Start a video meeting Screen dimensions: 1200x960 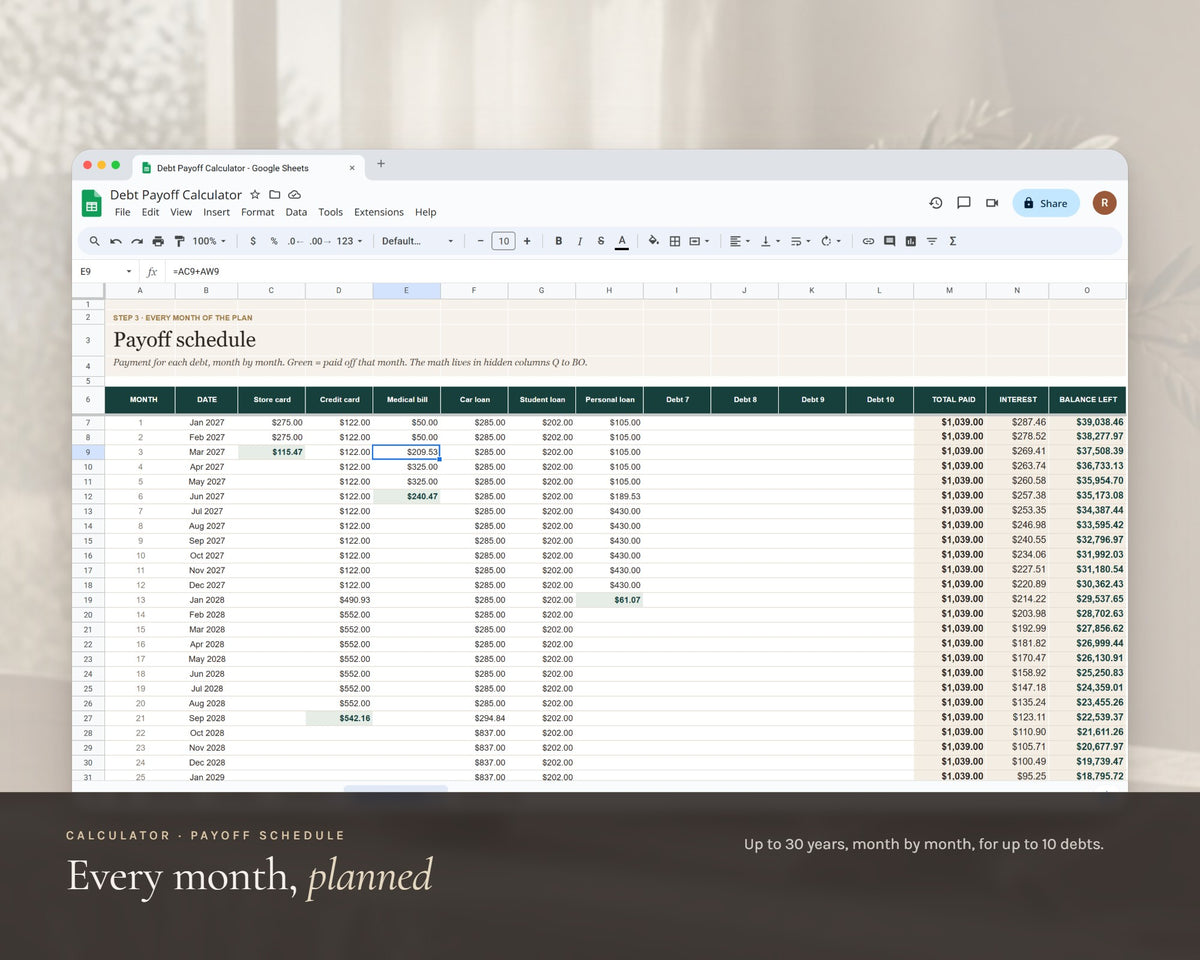992,203
